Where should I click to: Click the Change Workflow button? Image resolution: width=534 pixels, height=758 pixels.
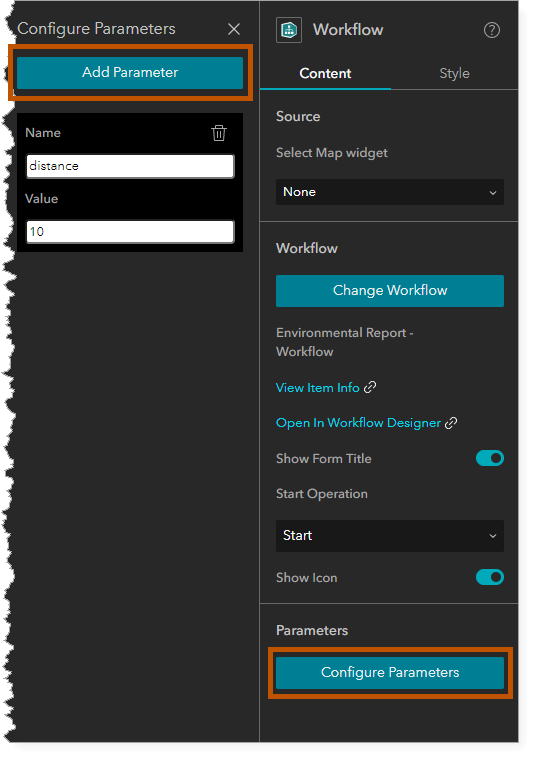coord(390,291)
